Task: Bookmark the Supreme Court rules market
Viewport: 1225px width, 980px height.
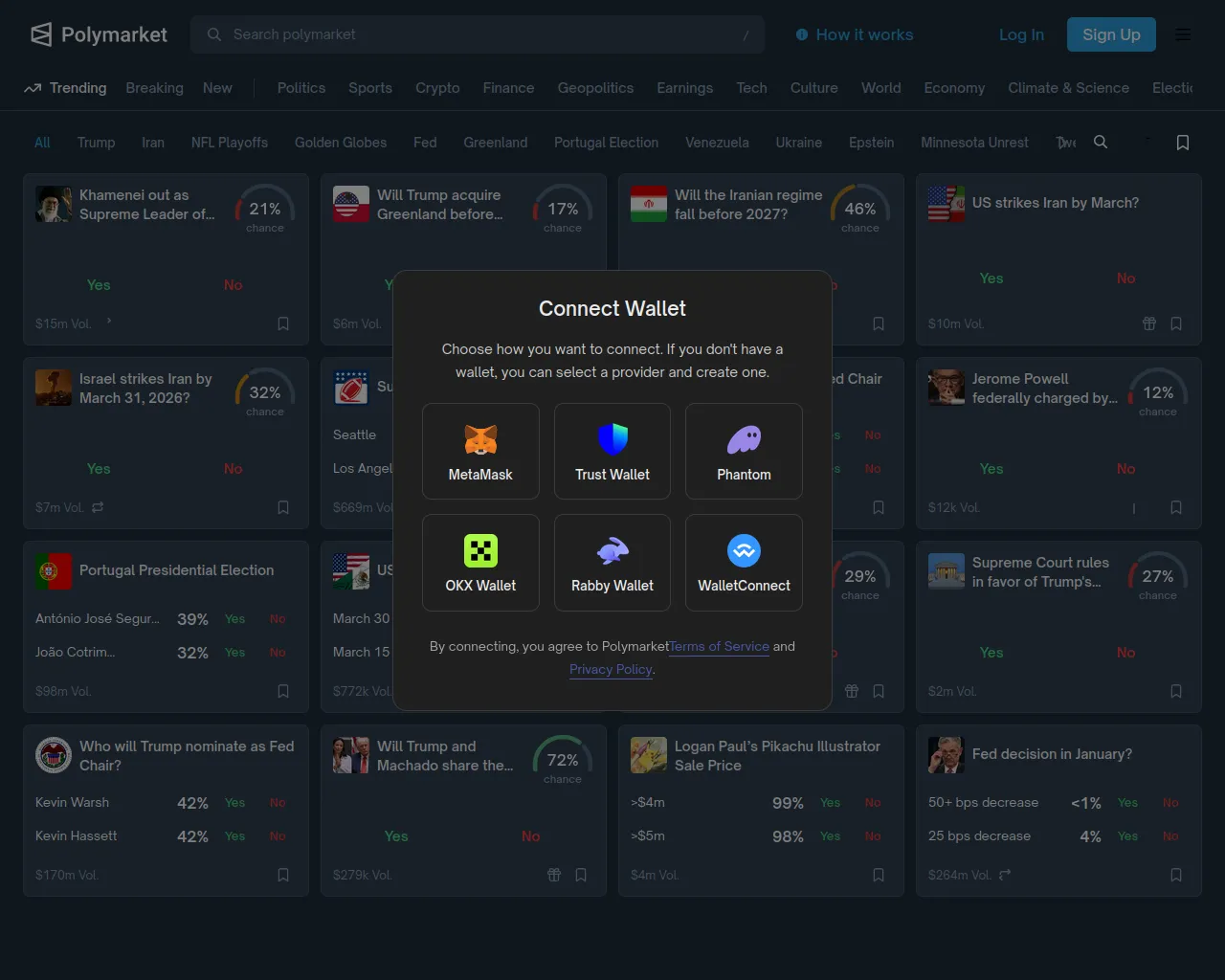Action: pos(1176,691)
